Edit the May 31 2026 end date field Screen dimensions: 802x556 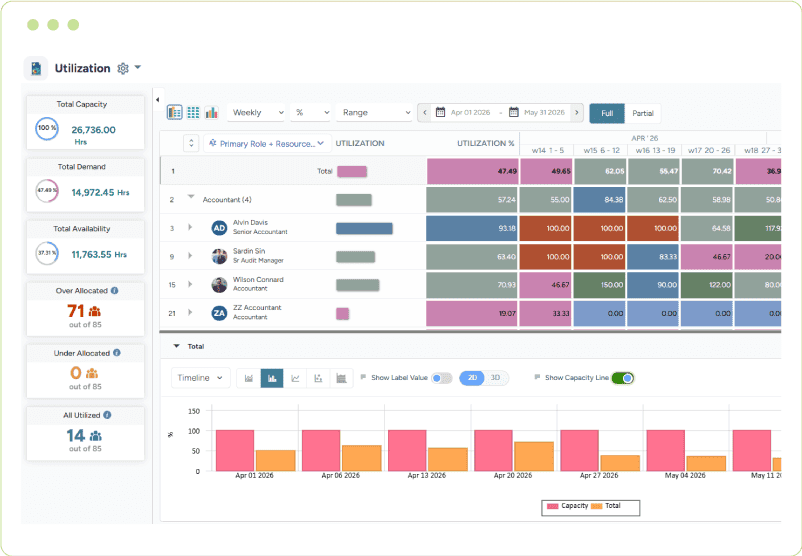coord(544,113)
